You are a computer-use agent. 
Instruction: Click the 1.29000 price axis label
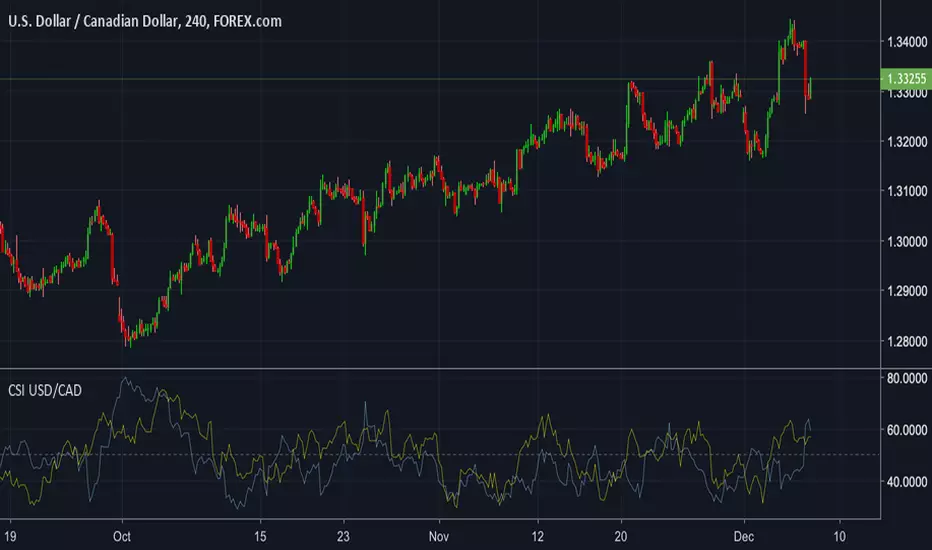point(907,291)
